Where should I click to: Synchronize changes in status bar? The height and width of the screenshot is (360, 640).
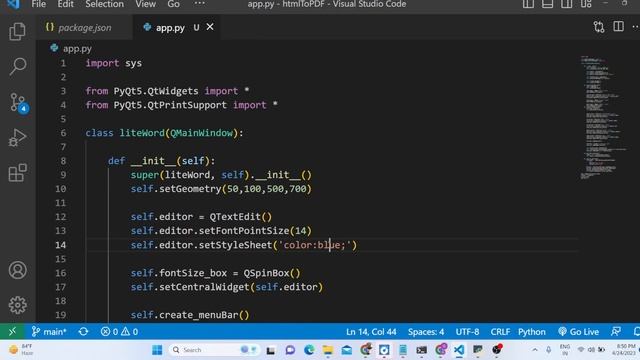[83, 331]
